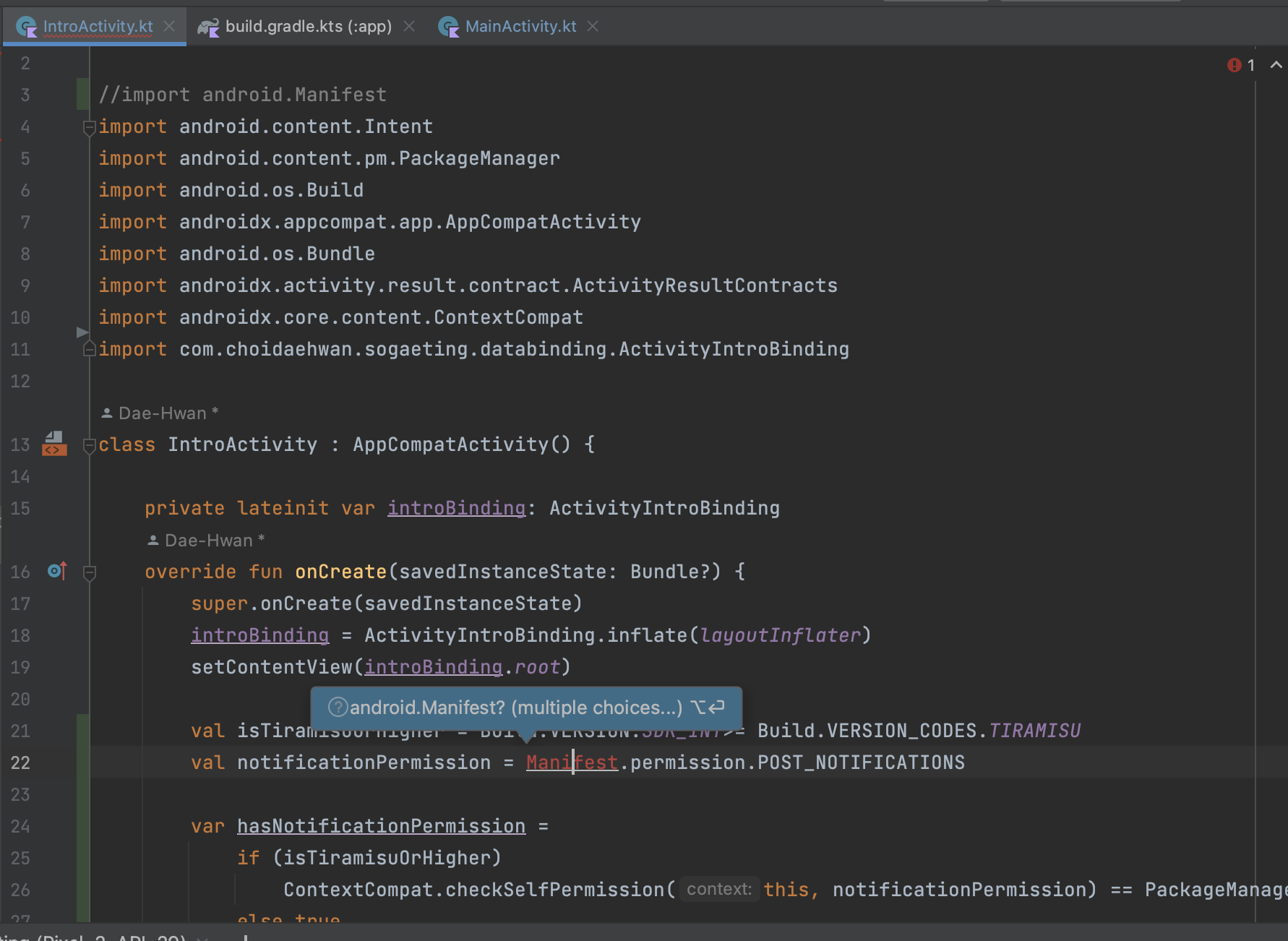Click the Kotlin file icon on IntroActivity.kt tab
Image resolution: width=1288 pixels, height=941 pixels.
[27, 27]
